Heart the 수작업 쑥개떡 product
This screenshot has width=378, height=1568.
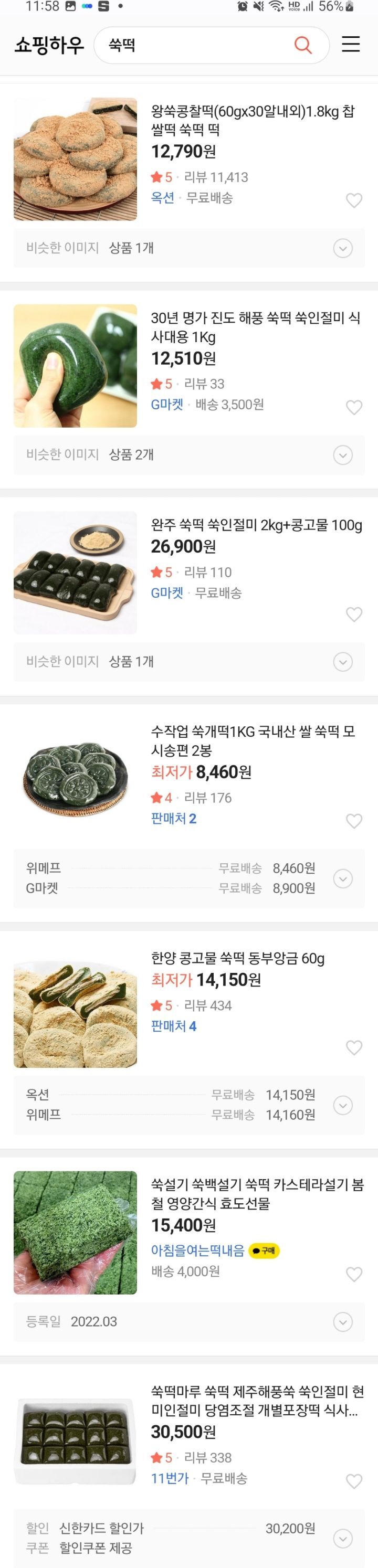tap(354, 821)
